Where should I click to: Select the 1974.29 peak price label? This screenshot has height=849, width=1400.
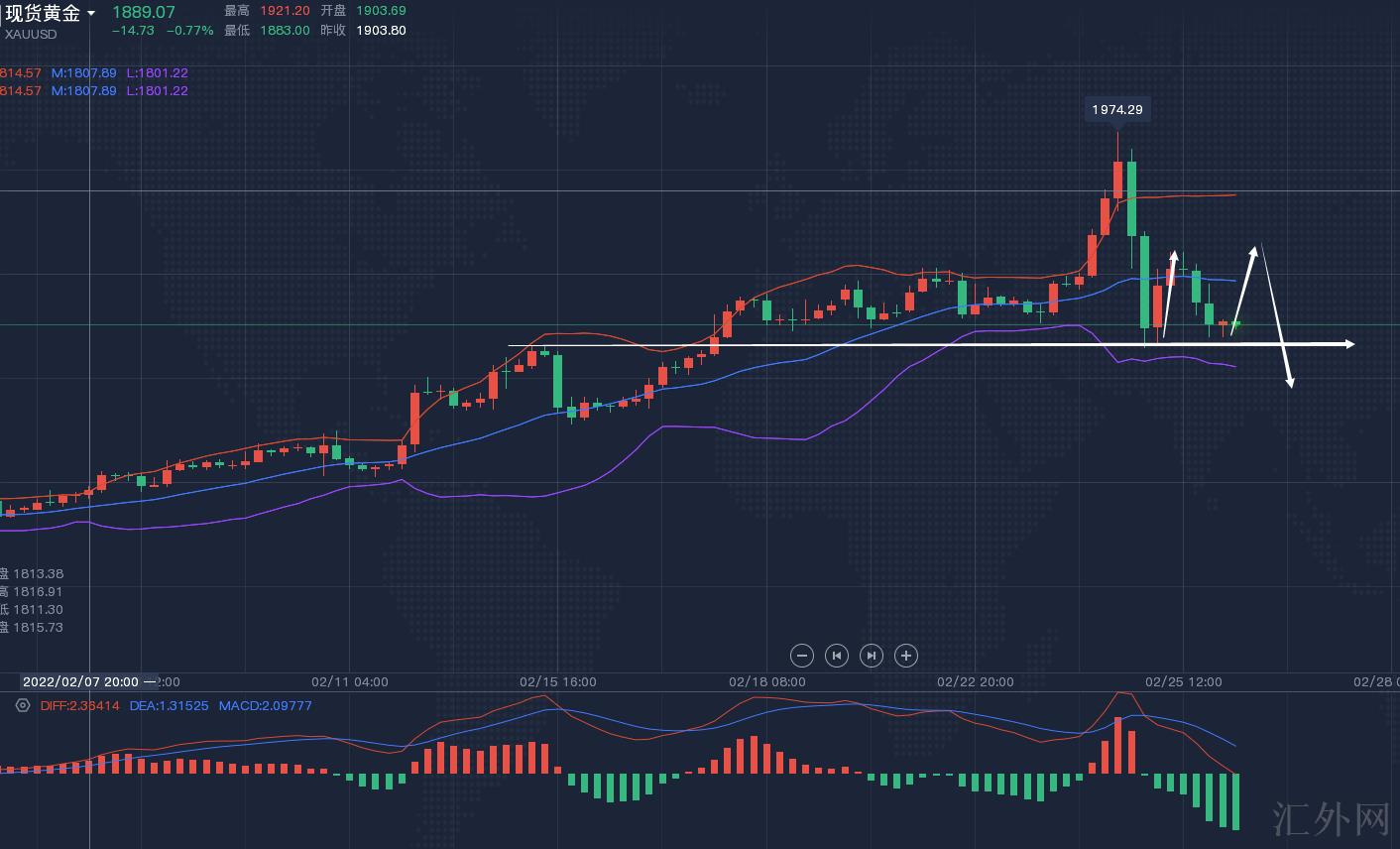tap(1117, 110)
